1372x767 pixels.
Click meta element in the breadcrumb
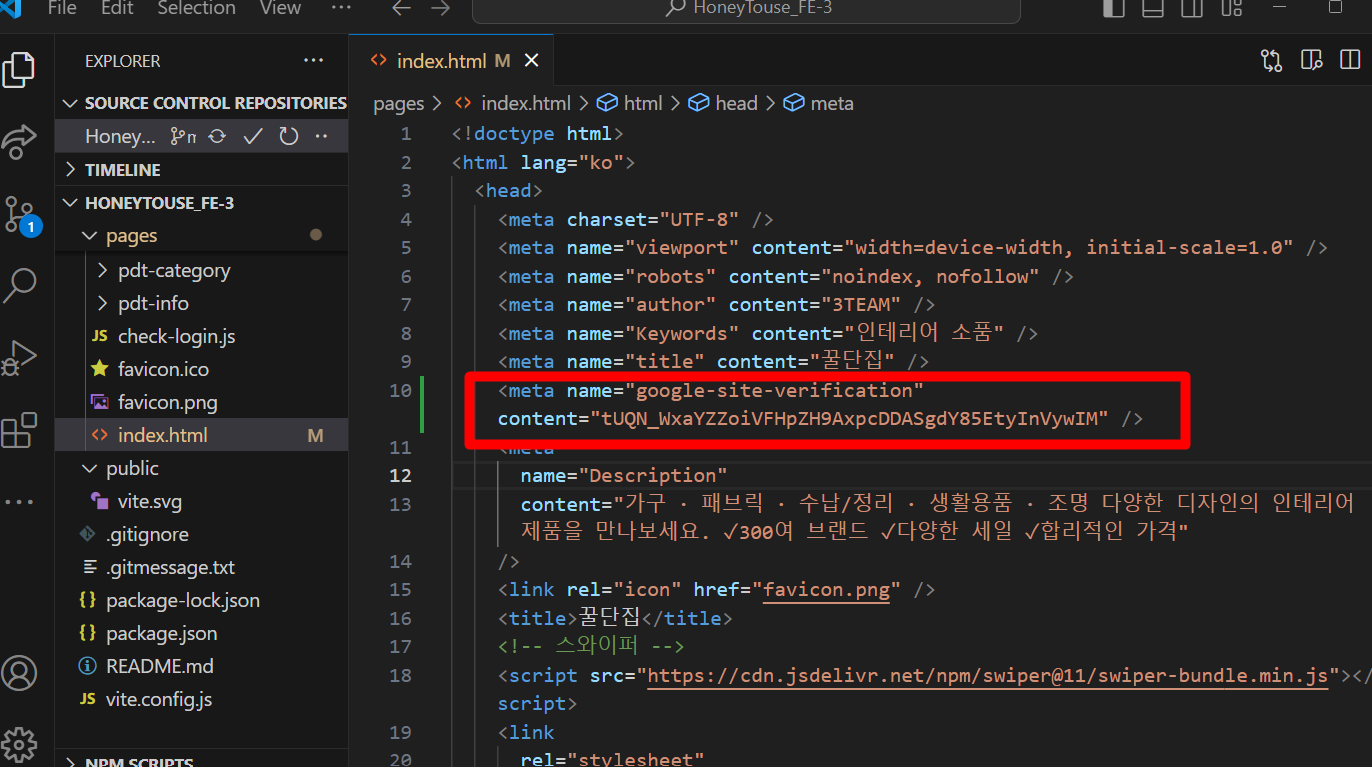click(x=819, y=103)
